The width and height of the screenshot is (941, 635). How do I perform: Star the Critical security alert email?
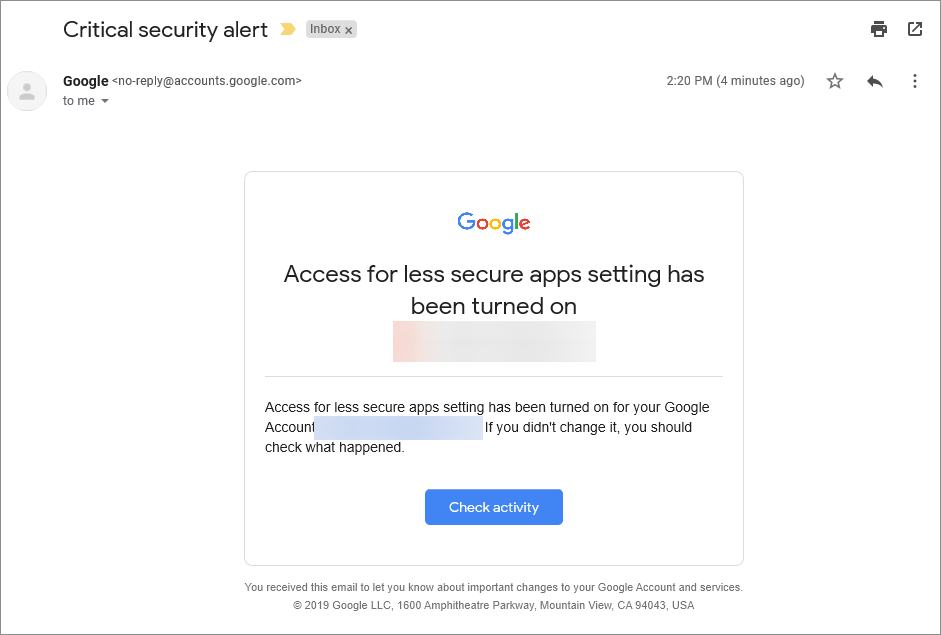point(835,80)
